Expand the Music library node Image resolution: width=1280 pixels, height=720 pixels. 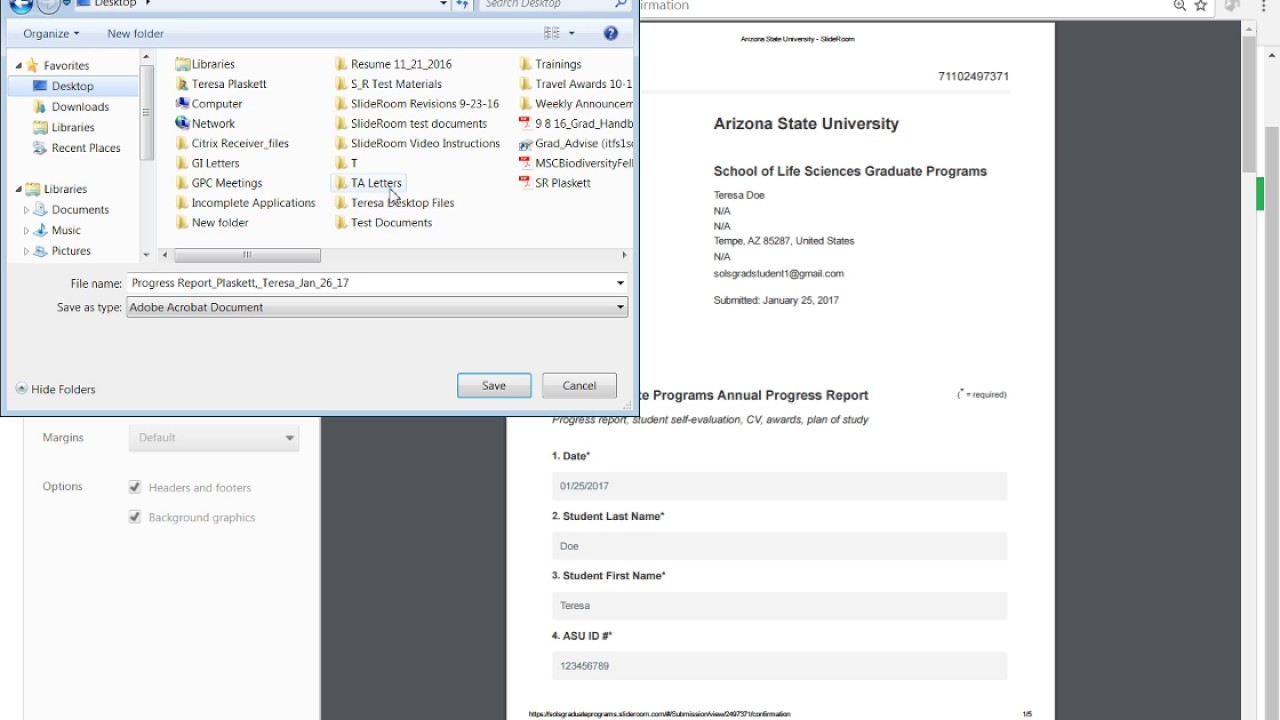27,231
